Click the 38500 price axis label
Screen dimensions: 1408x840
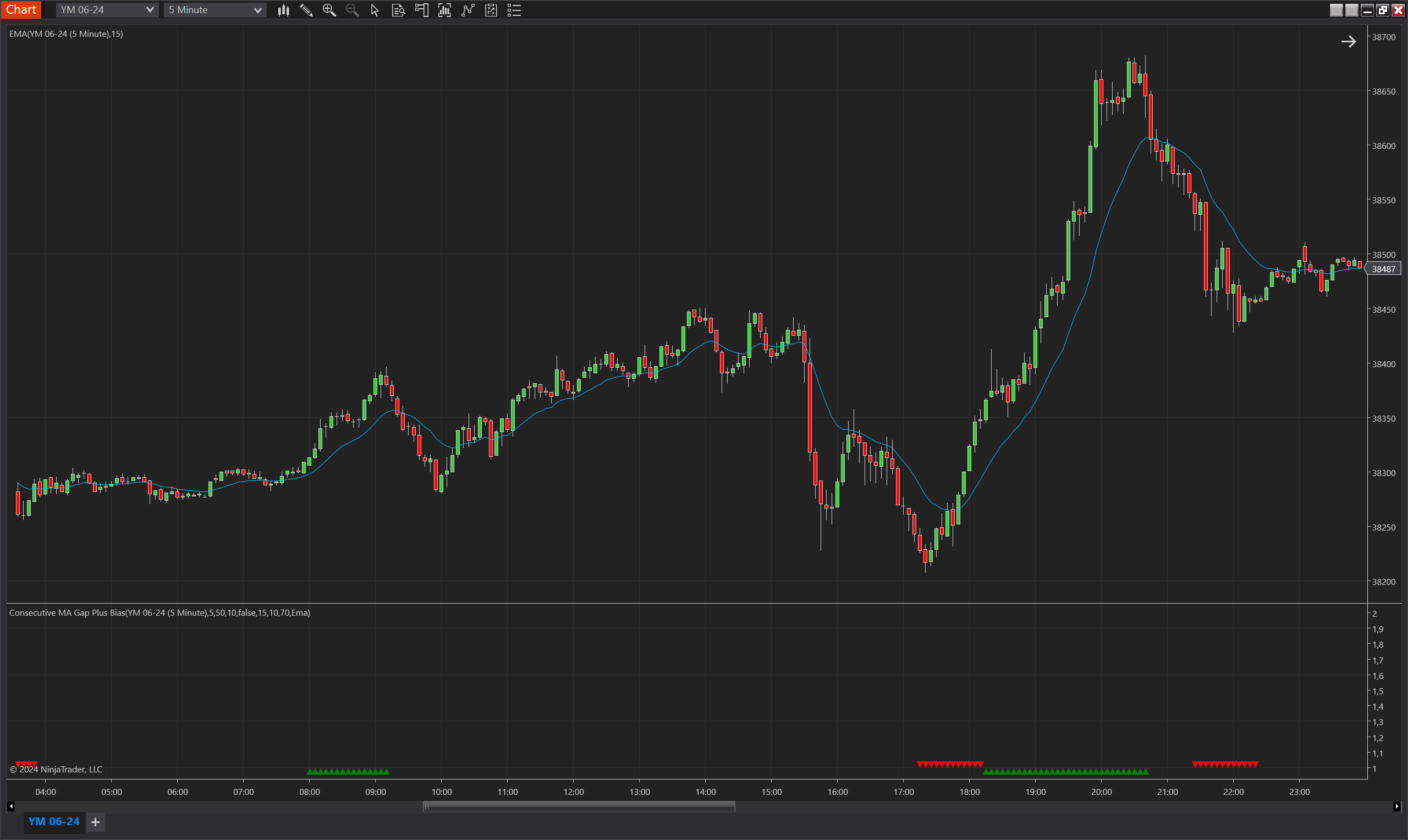[1384, 255]
